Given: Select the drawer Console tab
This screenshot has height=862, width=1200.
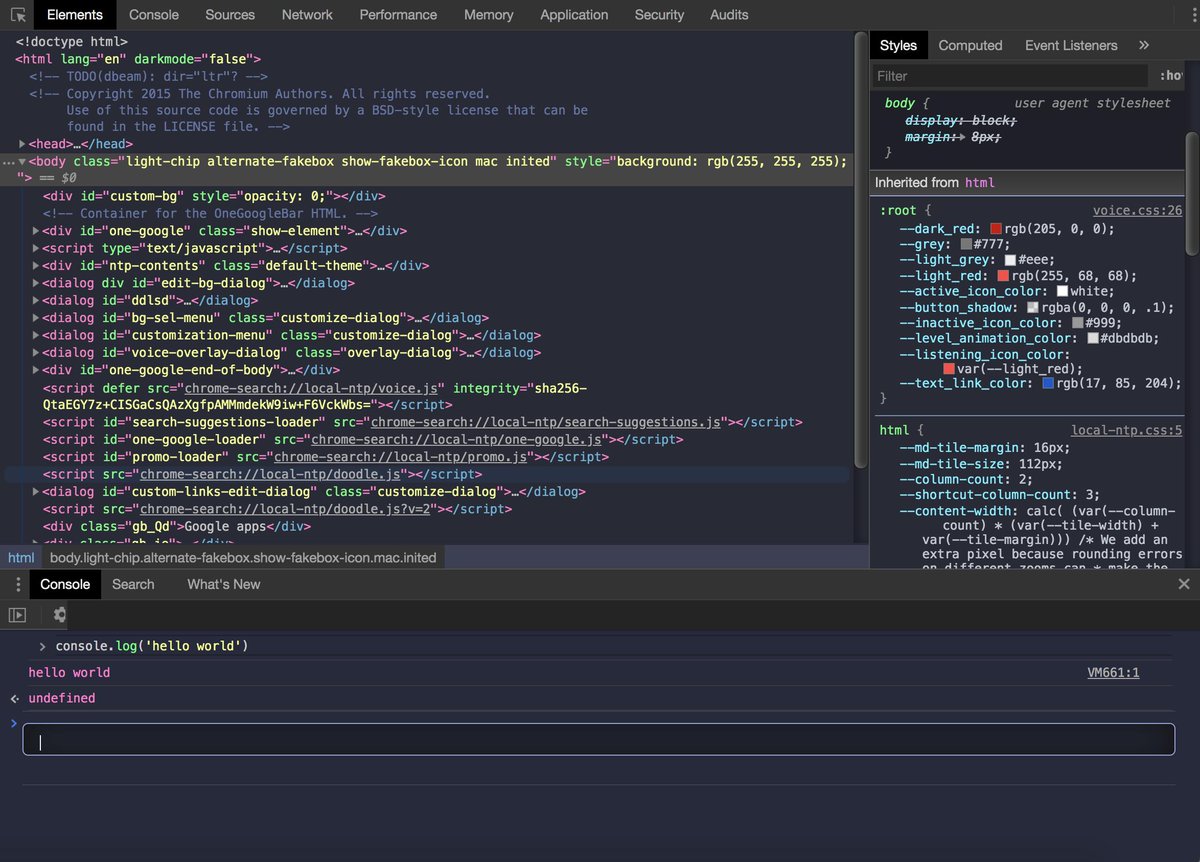Looking at the screenshot, I should click(65, 584).
